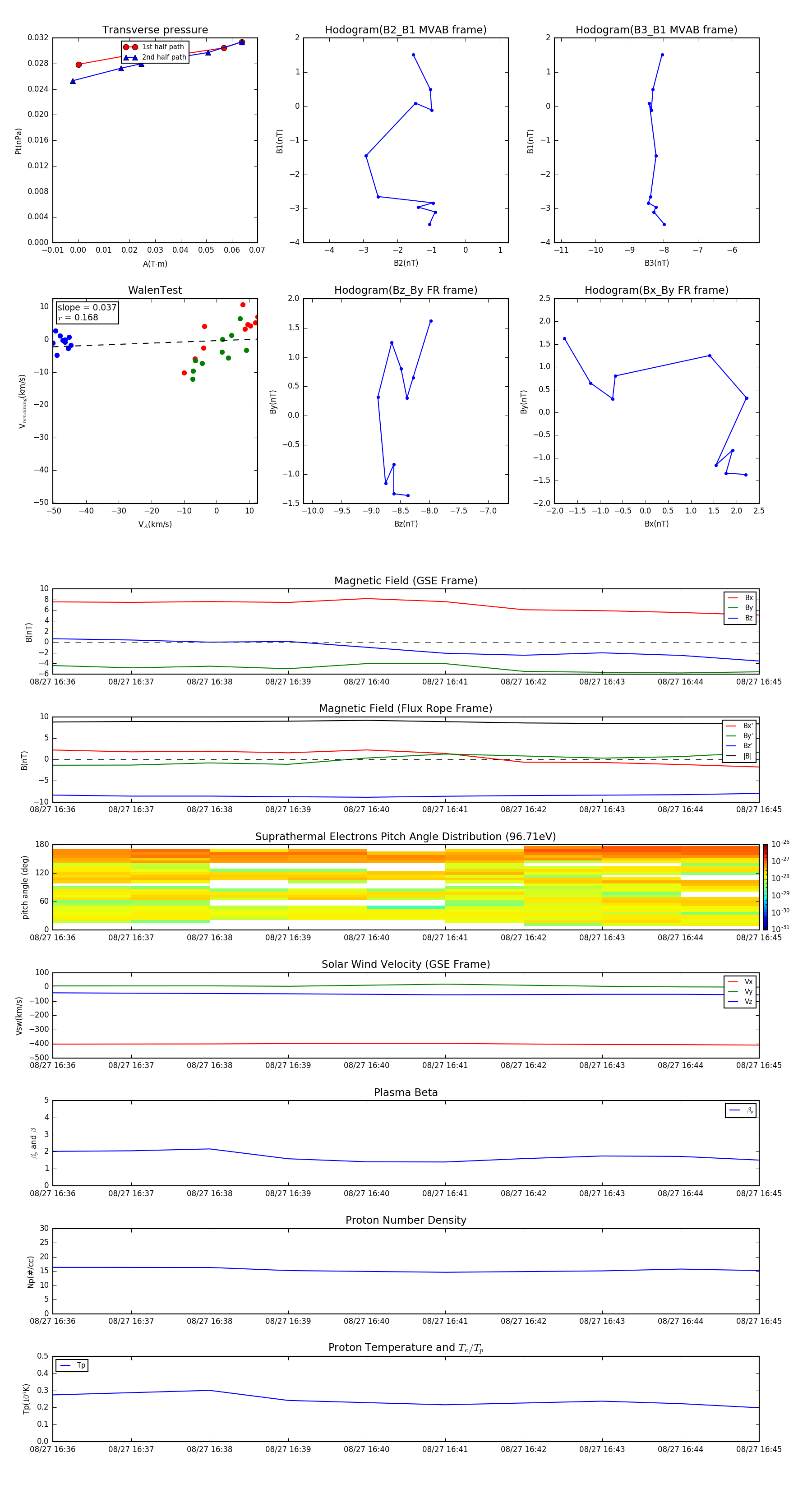Select the 'Tp' legend entry
Screen dimensions: 812x1489
tap(72, 1365)
